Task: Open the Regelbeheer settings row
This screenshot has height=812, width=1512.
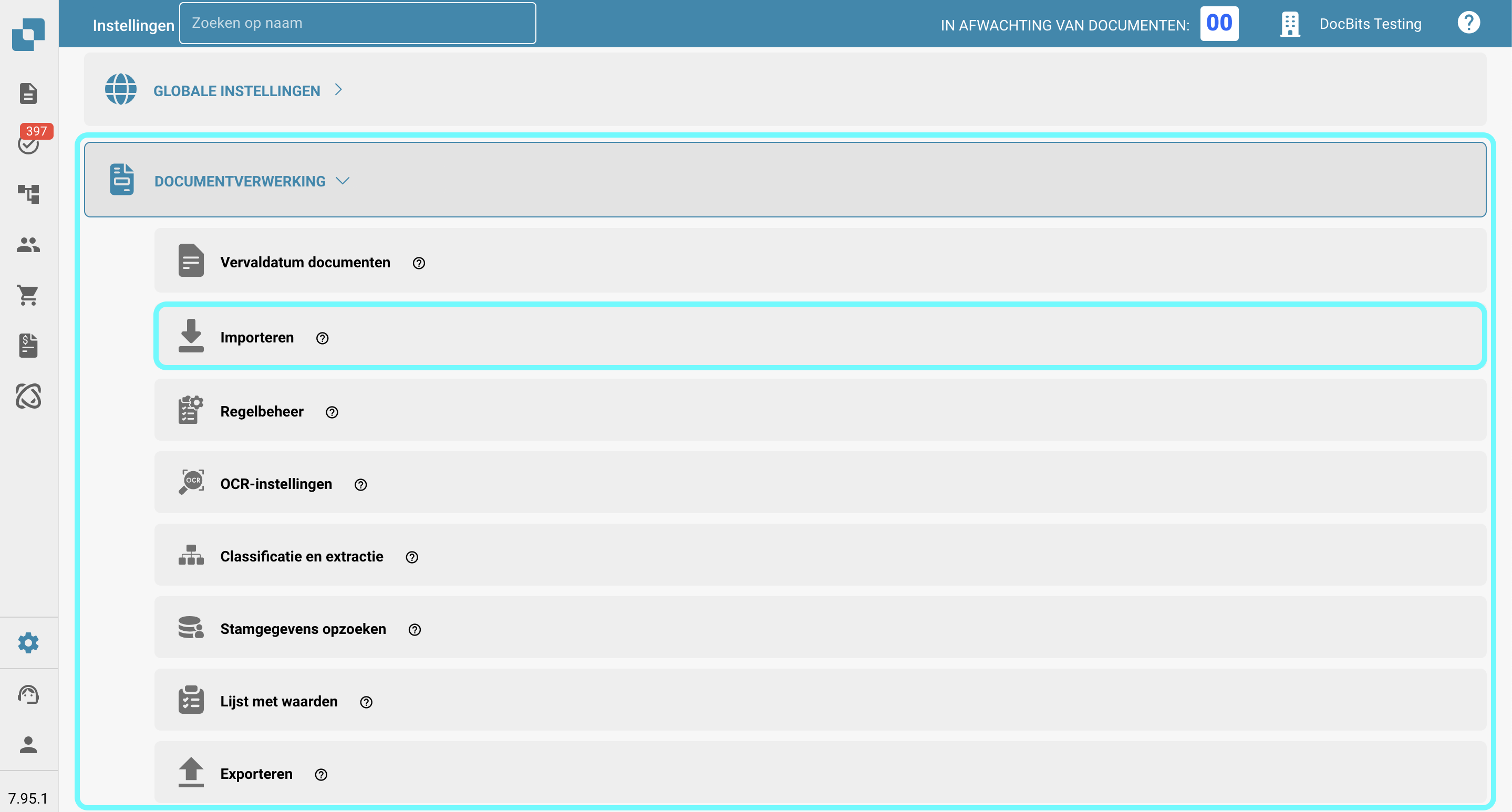Action: (262, 412)
